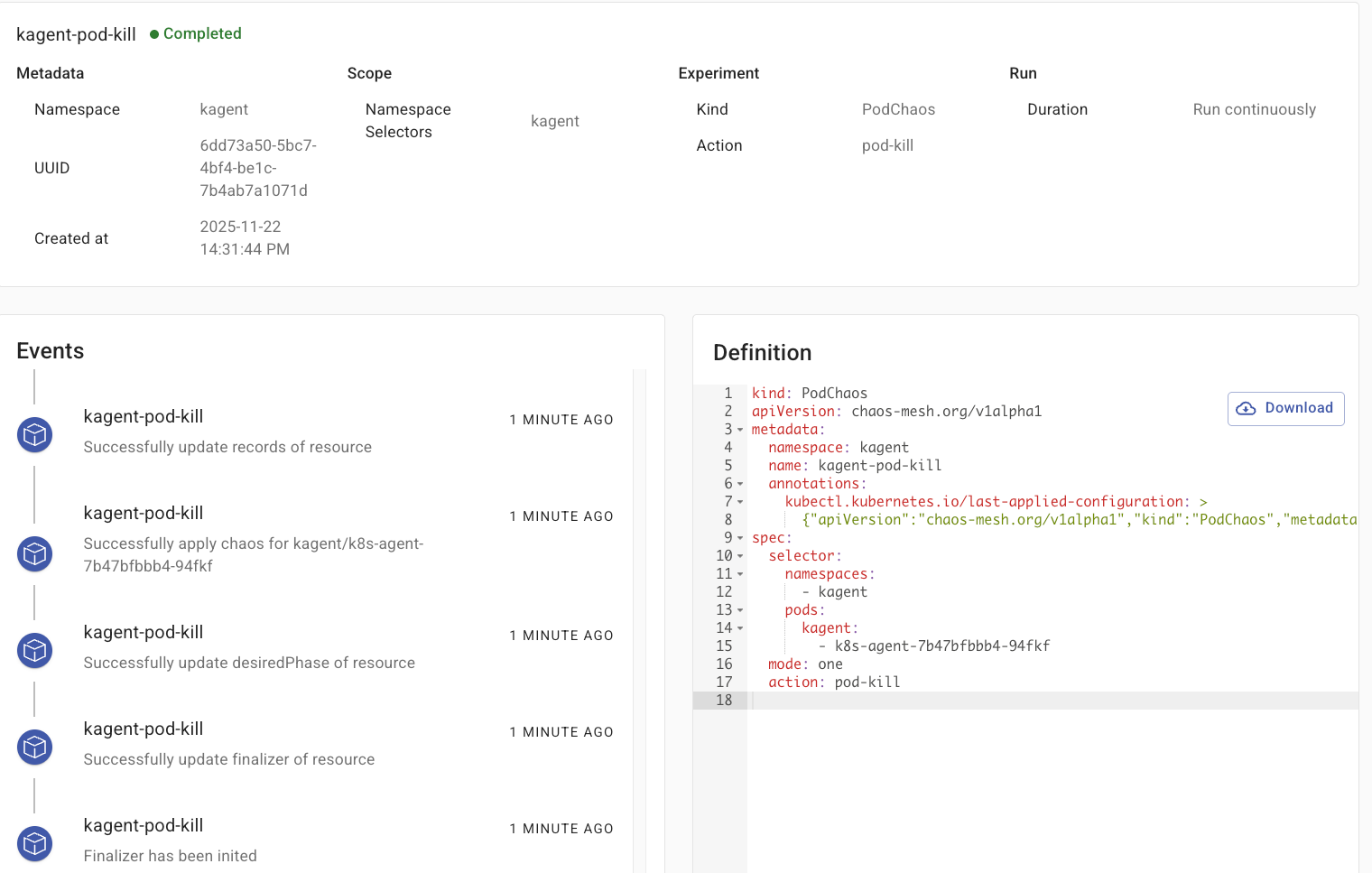Fold the selector block at line 10
The width and height of the screenshot is (1372, 873).
click(740, 556)
